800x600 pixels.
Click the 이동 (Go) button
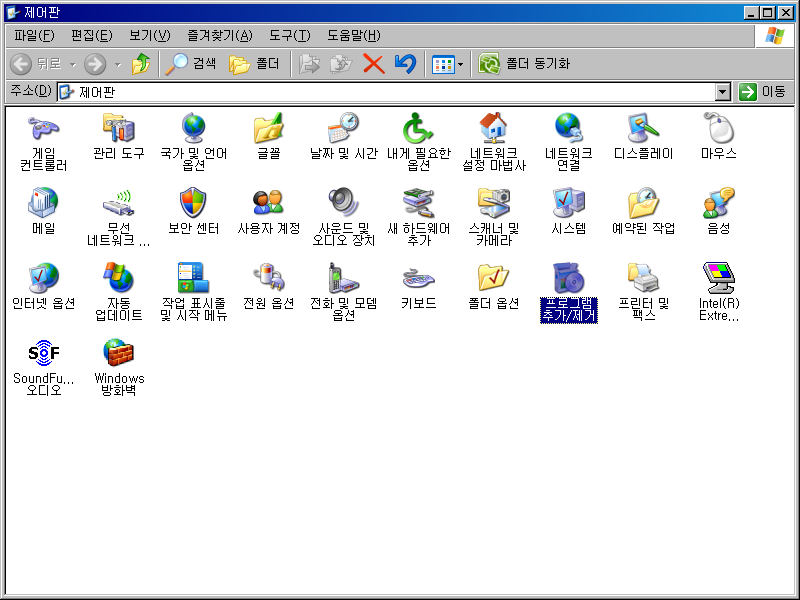(x=762, y=92)
